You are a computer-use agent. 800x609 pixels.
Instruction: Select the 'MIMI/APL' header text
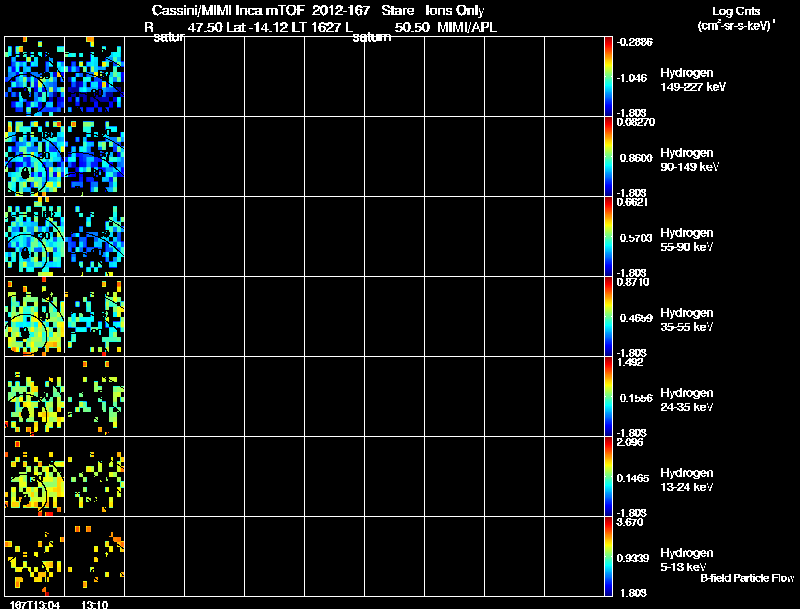(467, 28)
